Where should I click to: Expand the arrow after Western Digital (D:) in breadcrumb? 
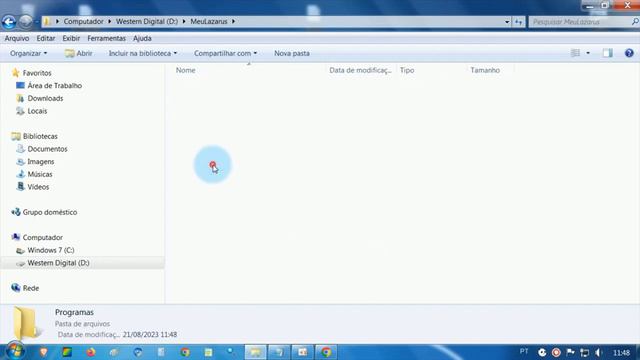pos(184,21)
